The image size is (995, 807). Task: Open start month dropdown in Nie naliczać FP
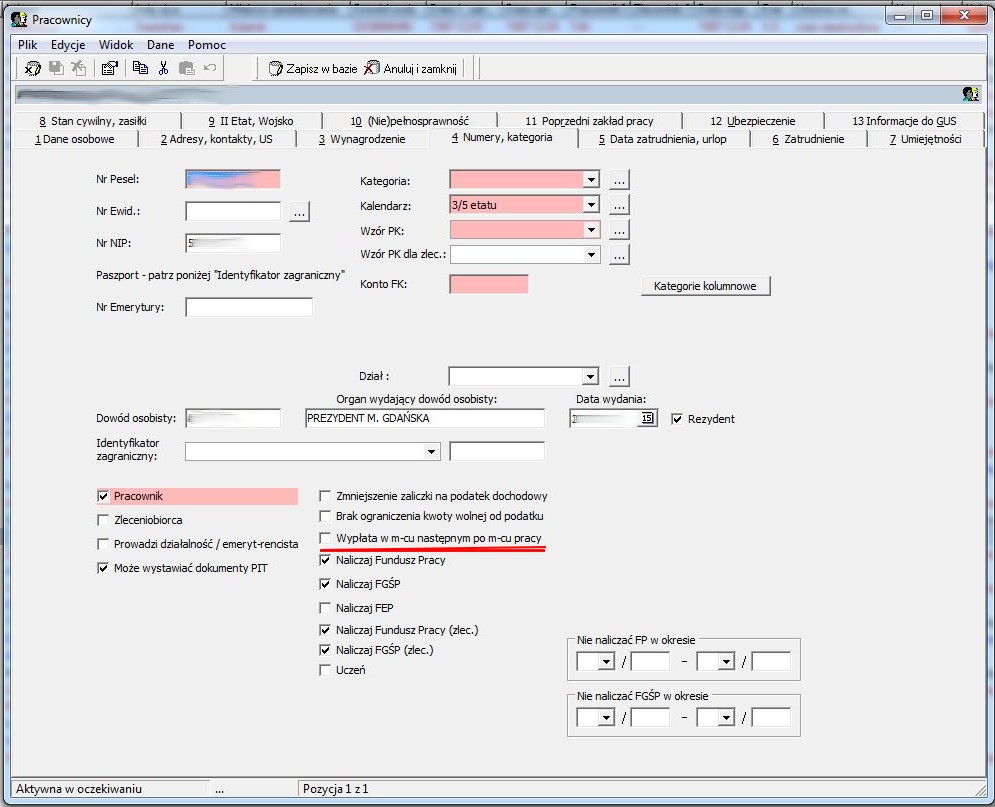[x=606, y=662]
